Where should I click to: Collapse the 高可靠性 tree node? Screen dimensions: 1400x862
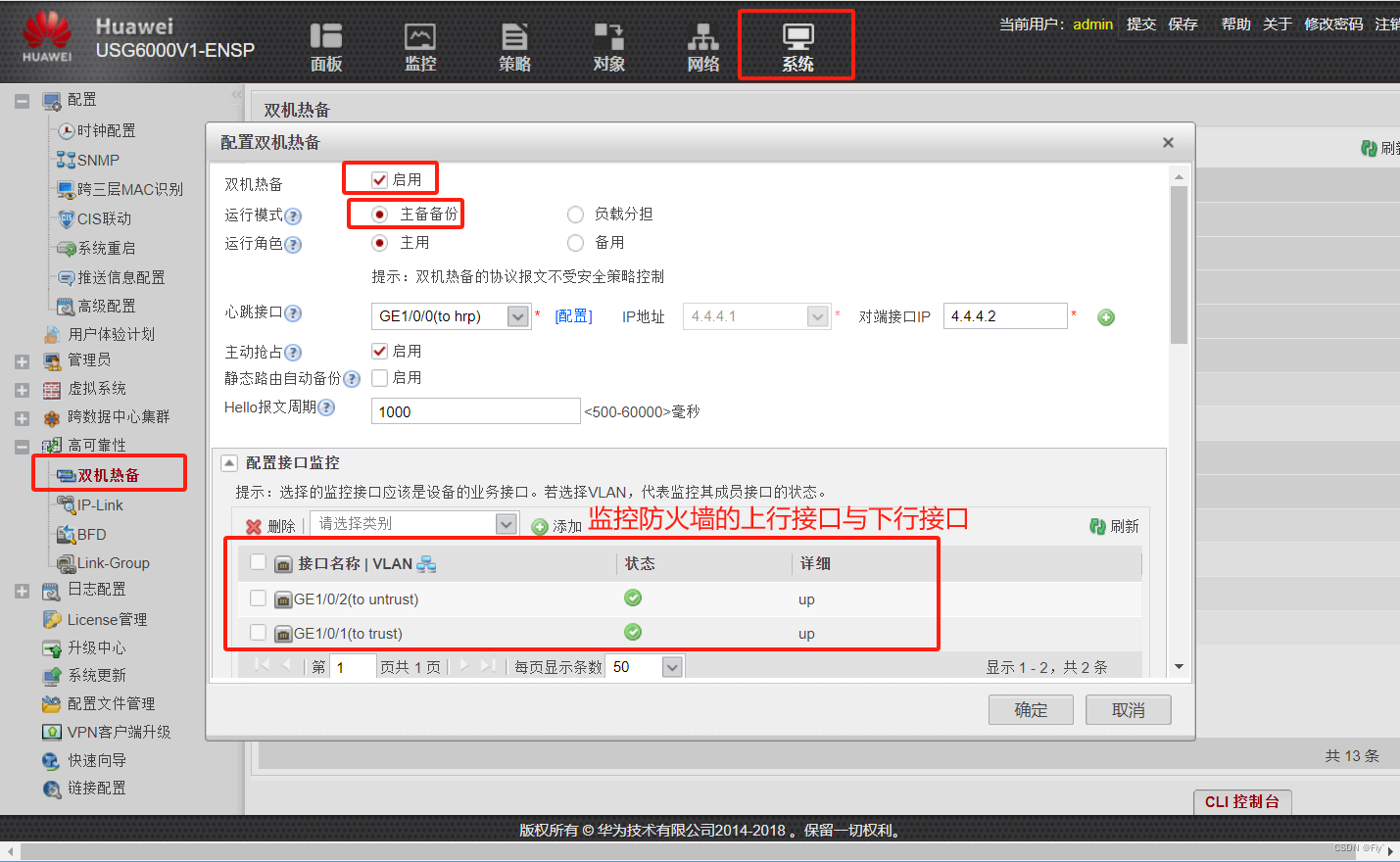click(22, 447)
